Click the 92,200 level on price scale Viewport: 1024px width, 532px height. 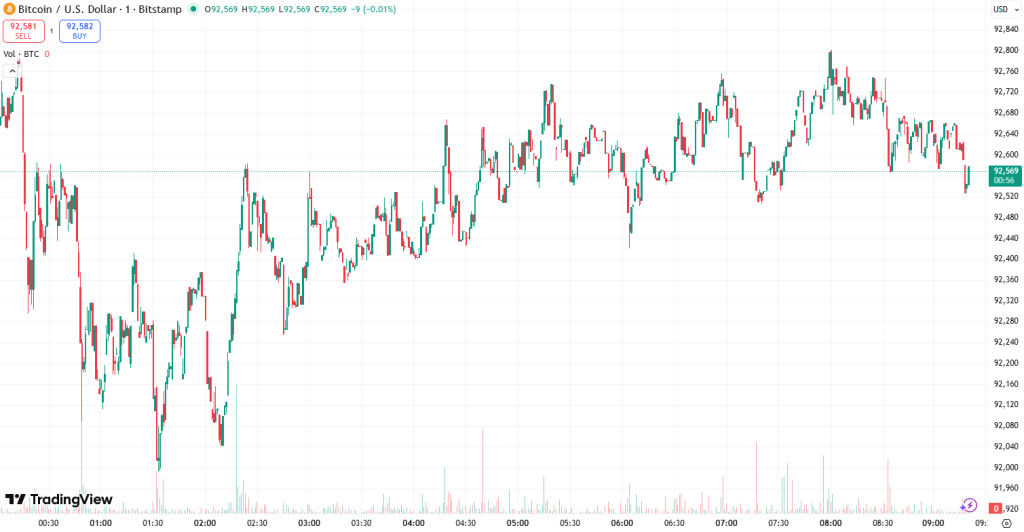pos(1005,363)
